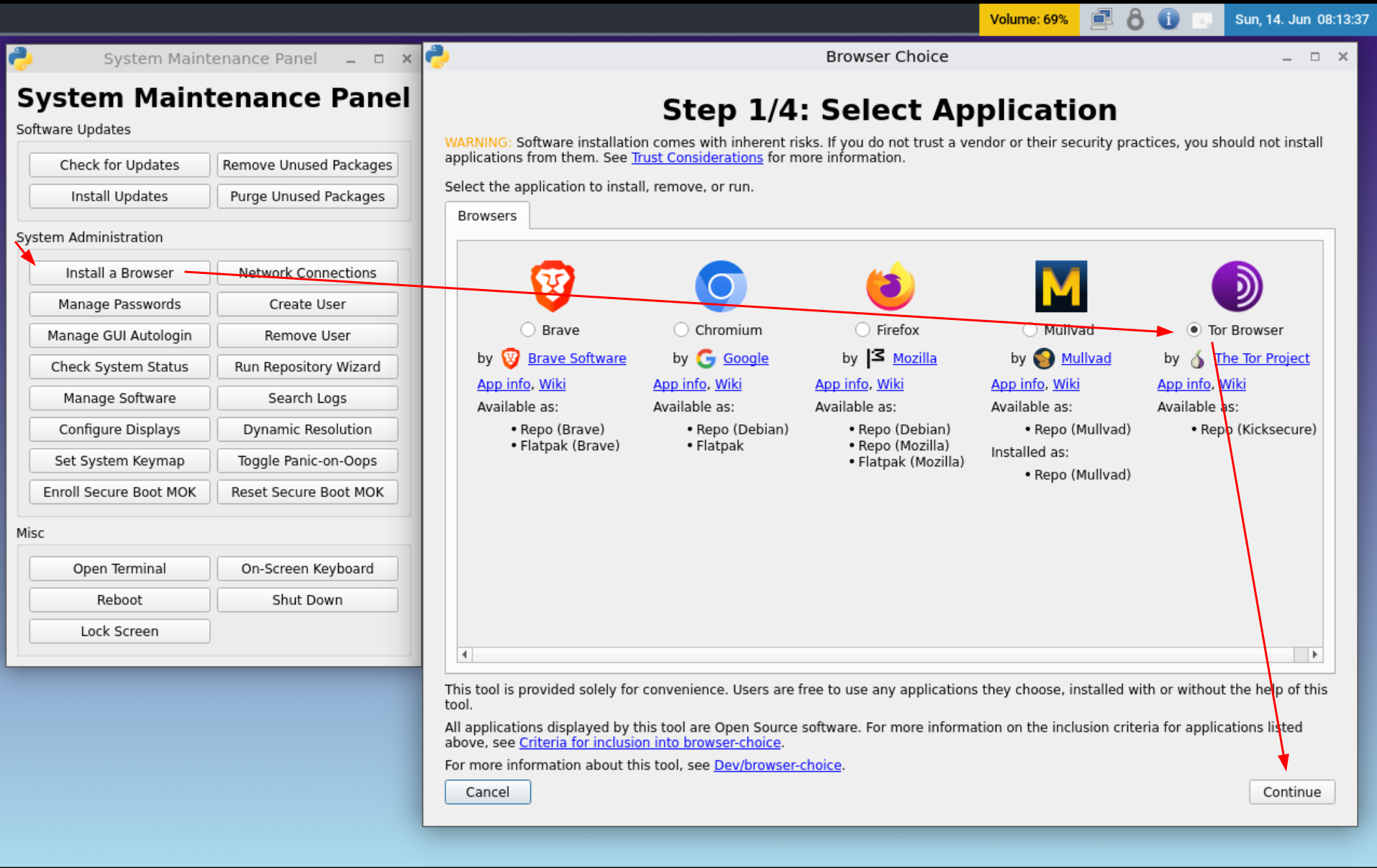The height and width of the screenshot is (868, 1377).
Task: Click the white tray icon beside the clock
Action: (x=1202, y=19)
